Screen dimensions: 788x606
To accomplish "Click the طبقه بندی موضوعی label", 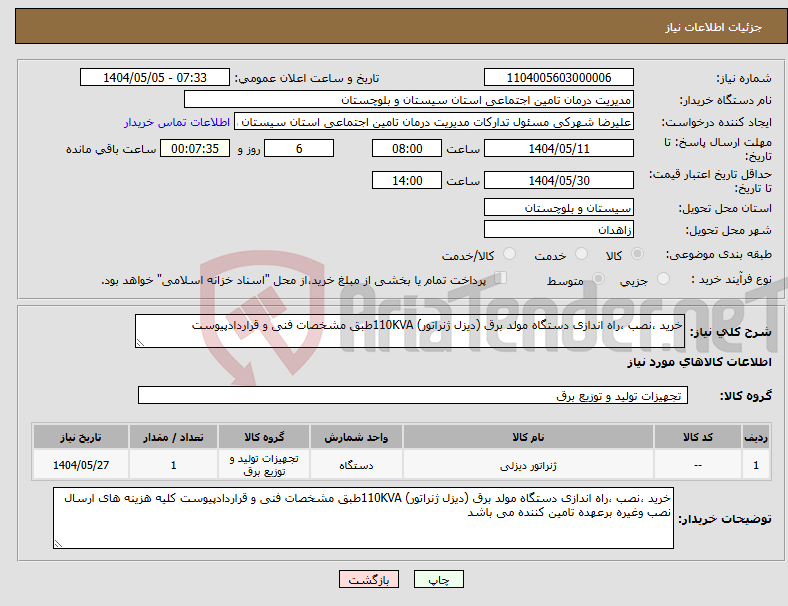I will coord(719,254).
